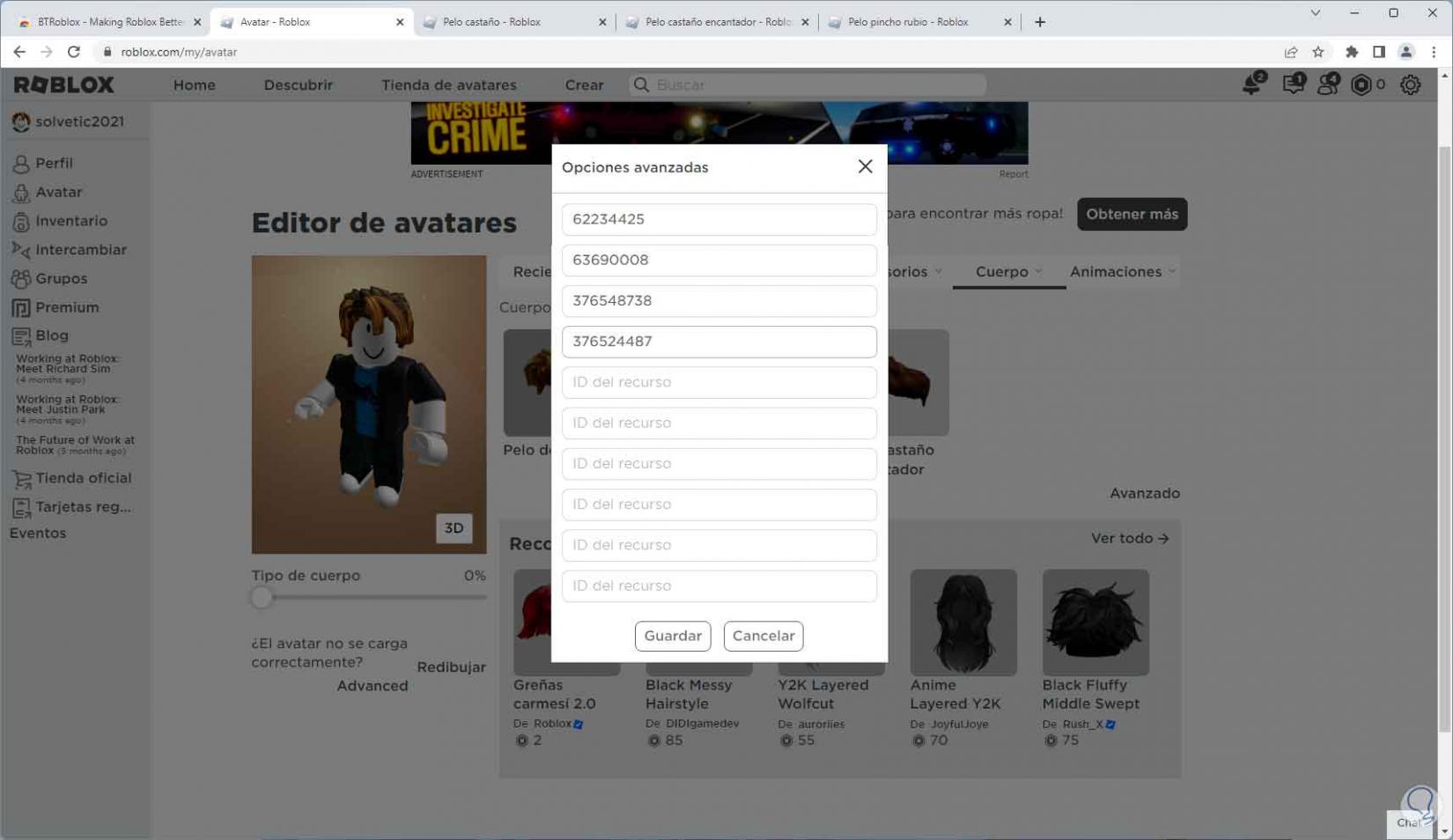Open Tarjetas reg... in the sidebar
The height and width of the screenshot is (840, 1453).
[83, 507]
